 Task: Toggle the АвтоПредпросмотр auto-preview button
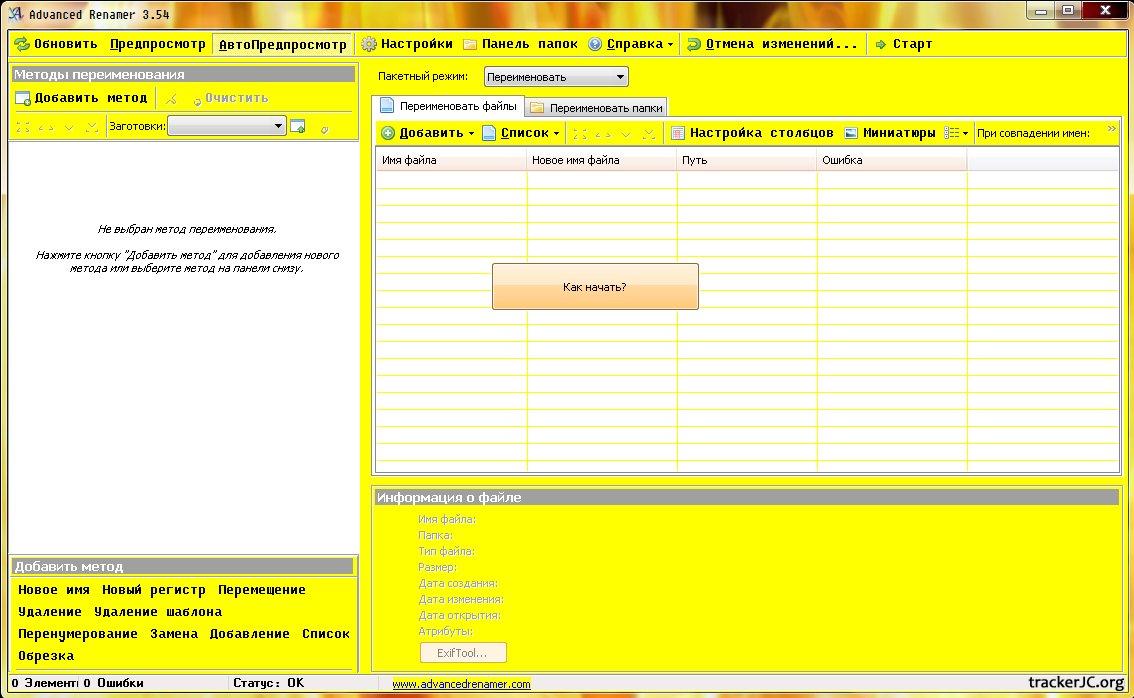[x=283, y=45]
